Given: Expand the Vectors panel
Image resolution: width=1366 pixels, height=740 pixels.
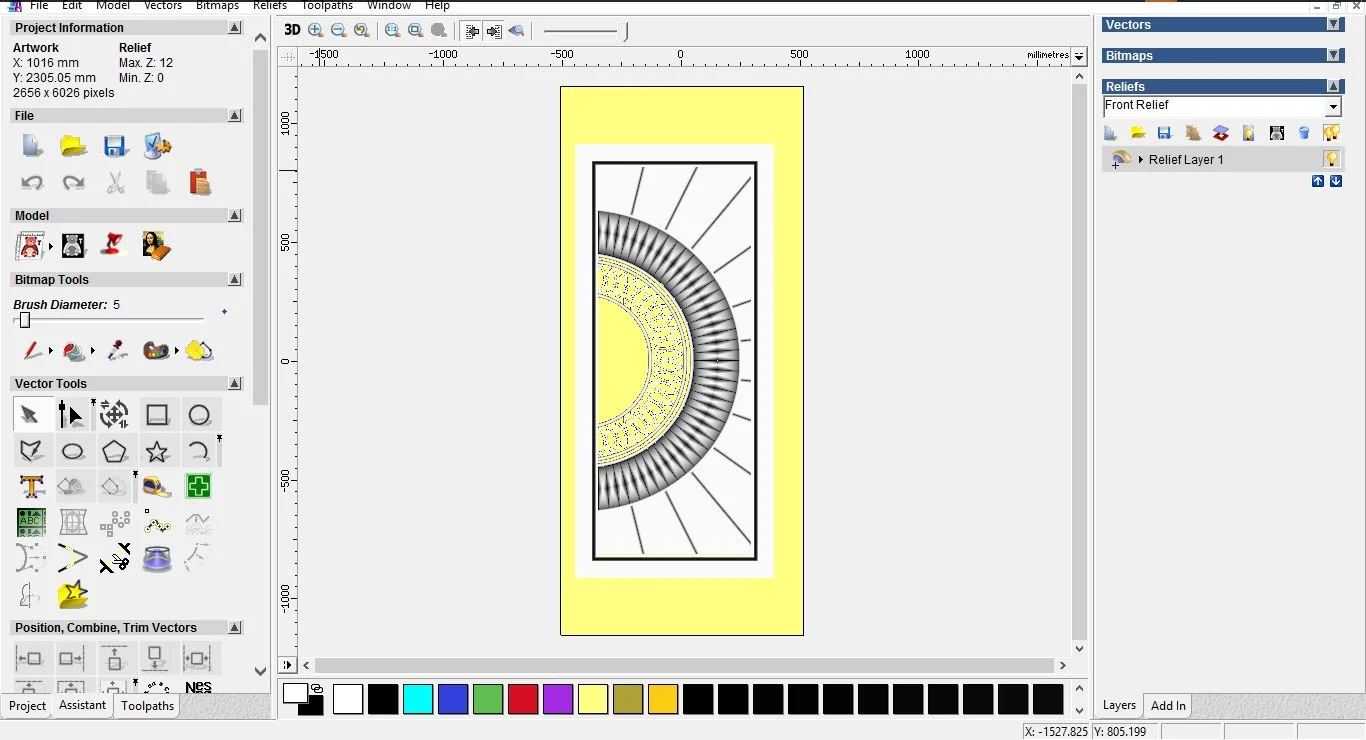Looking at the screenshot, I should click(1333, 25).
